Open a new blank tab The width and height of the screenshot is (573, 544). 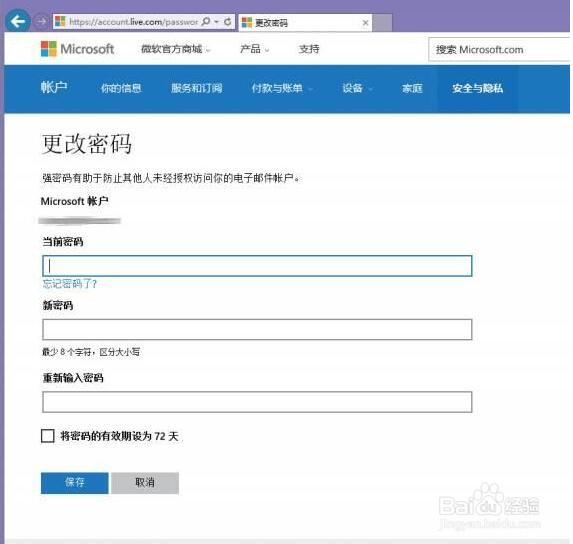coord(382,23)
